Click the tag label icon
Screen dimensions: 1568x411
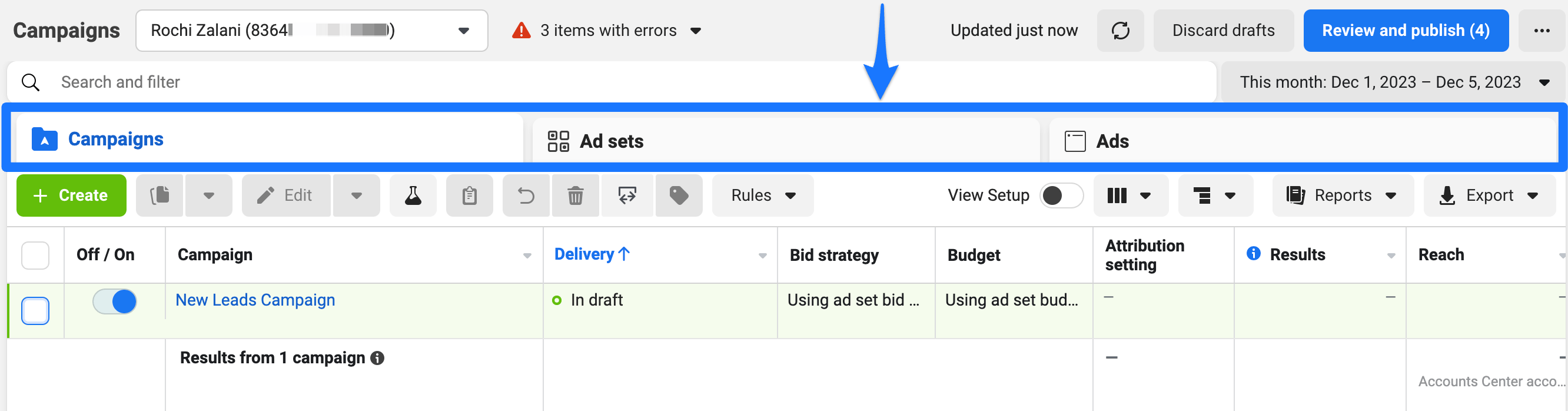tap(679, 195)
